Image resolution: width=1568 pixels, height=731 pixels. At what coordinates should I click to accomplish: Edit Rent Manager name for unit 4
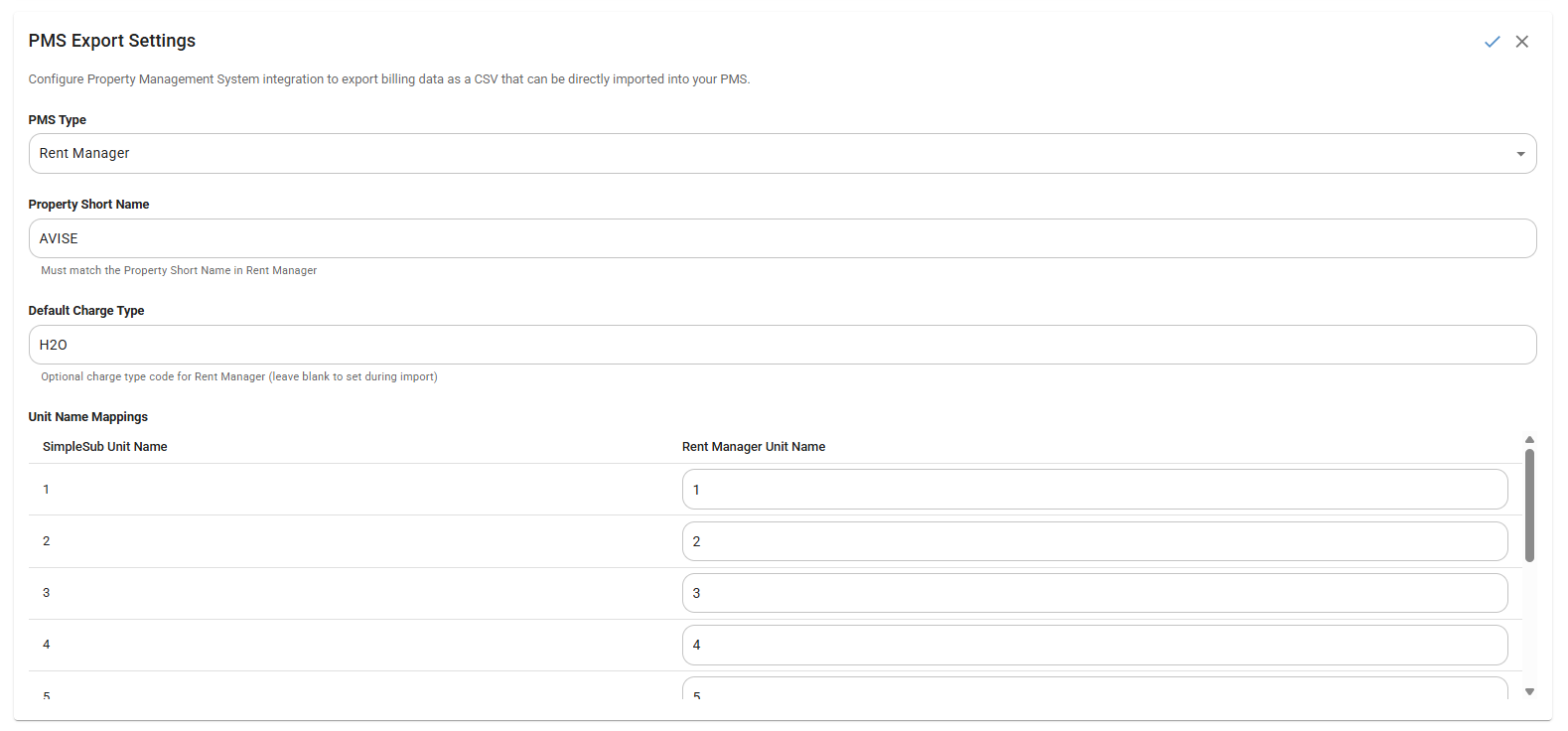tap(1094, 645)
